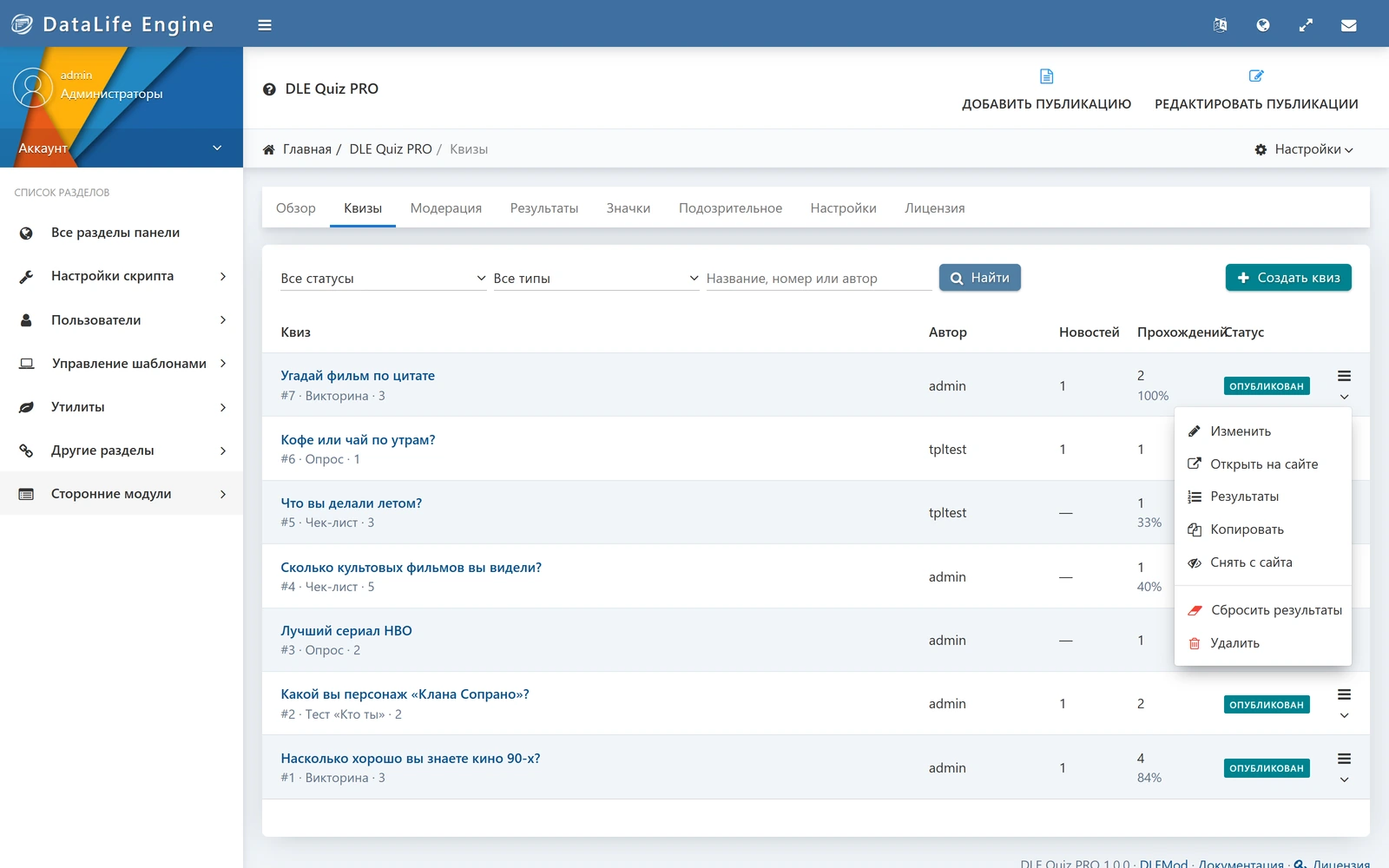Toggle the sidebar hamburger menu
The width and height of the screenshot is (1389, 868).
(265, 25)
